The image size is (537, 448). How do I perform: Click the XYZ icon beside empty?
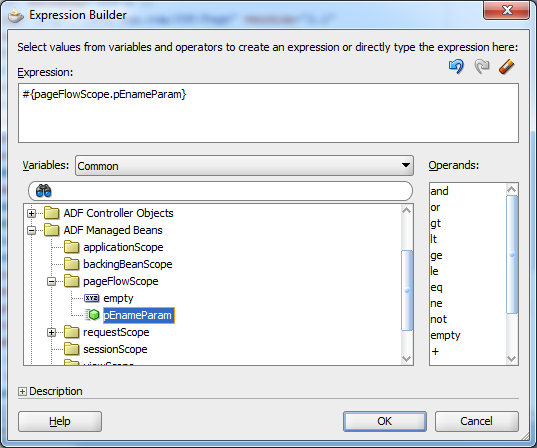[x=91, y=298]
